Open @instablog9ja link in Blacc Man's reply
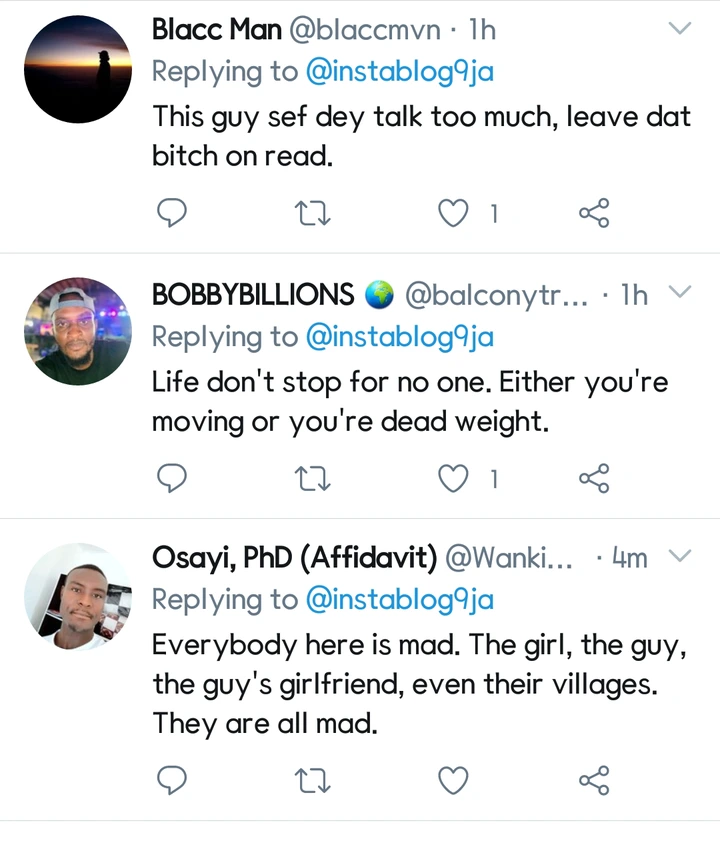This screenshot has width=720, height=843. point(399,73)
